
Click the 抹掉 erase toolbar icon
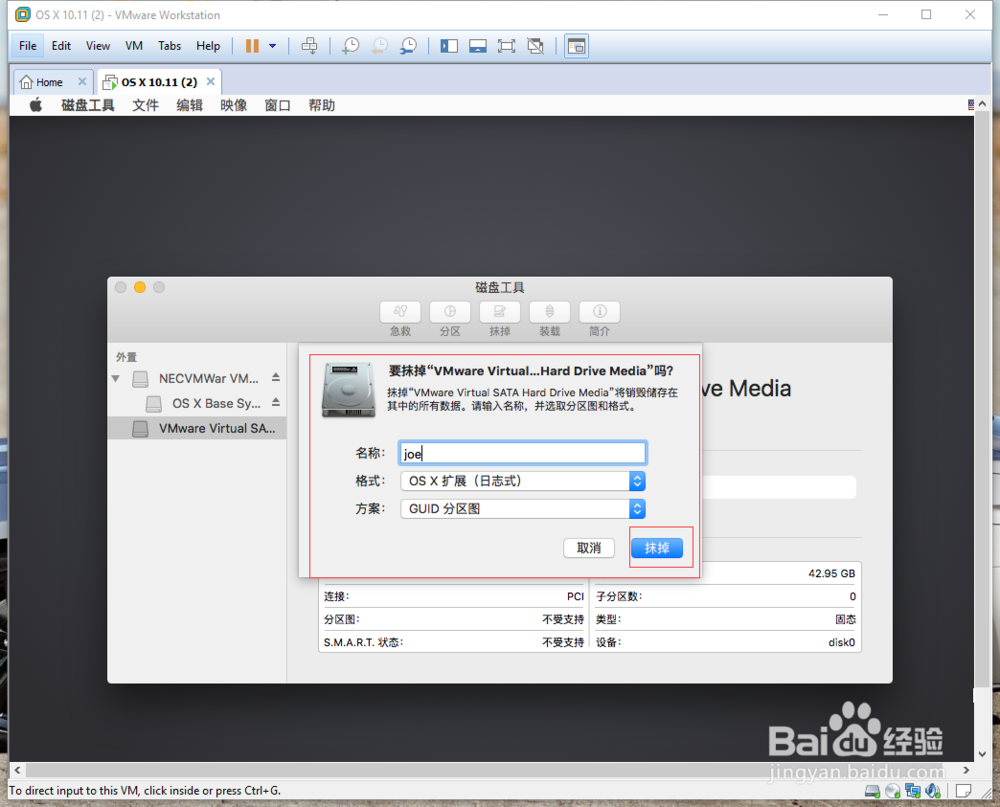tap(500, 312)
